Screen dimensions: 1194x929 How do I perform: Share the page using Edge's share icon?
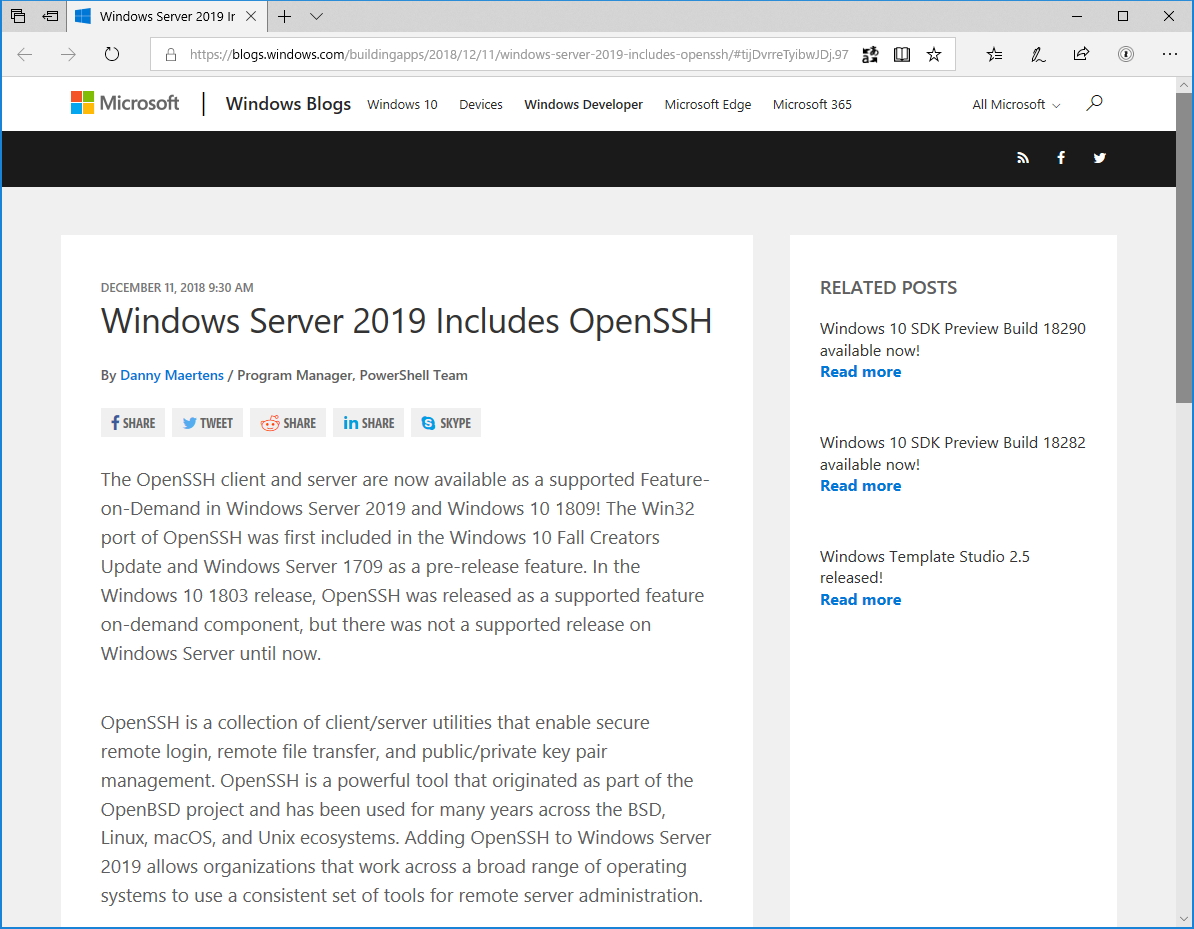(x=1081, y=55)
